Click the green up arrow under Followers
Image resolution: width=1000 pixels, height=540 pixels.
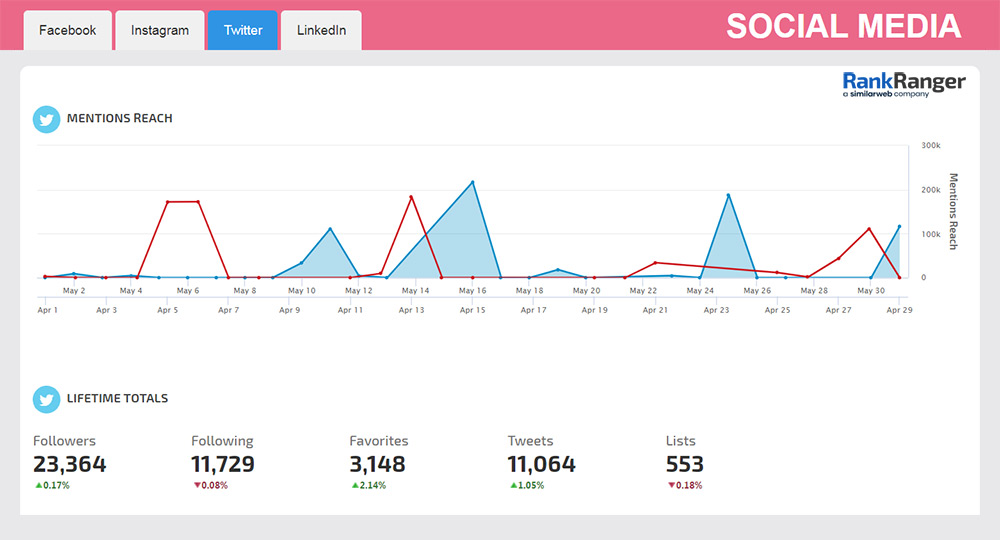pos(38,486)
